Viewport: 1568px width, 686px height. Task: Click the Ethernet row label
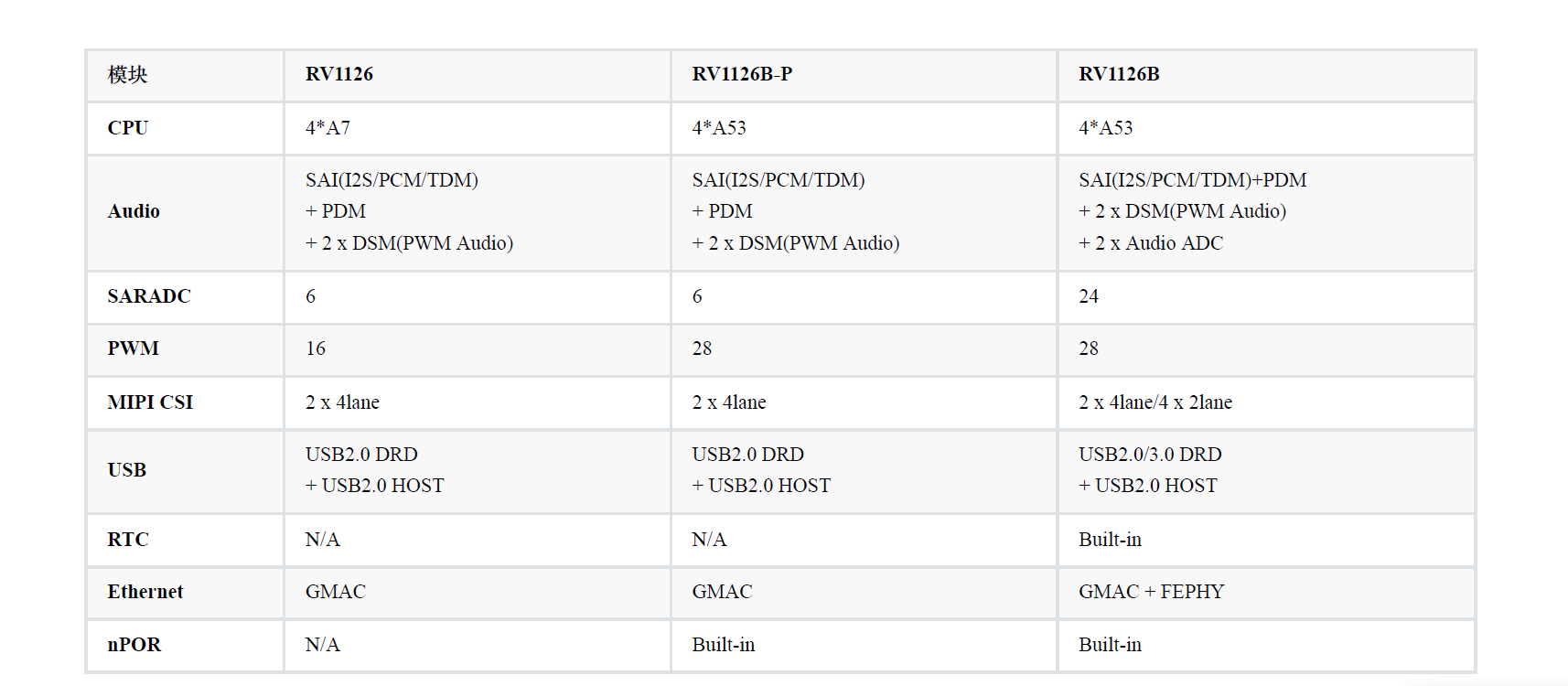click(x=145, y=592)
